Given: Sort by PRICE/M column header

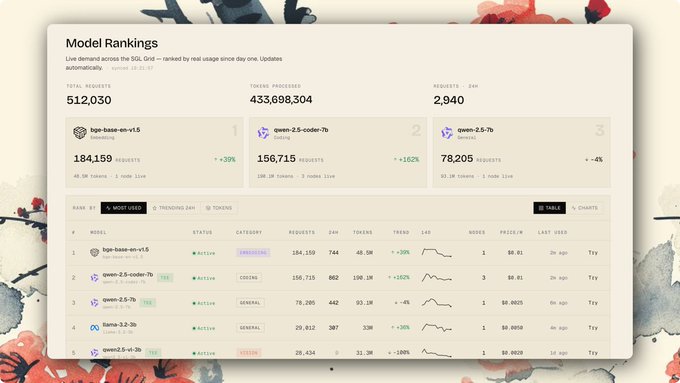Looking at the screenshot, I should pyautogui.click(x=511, y=232).
